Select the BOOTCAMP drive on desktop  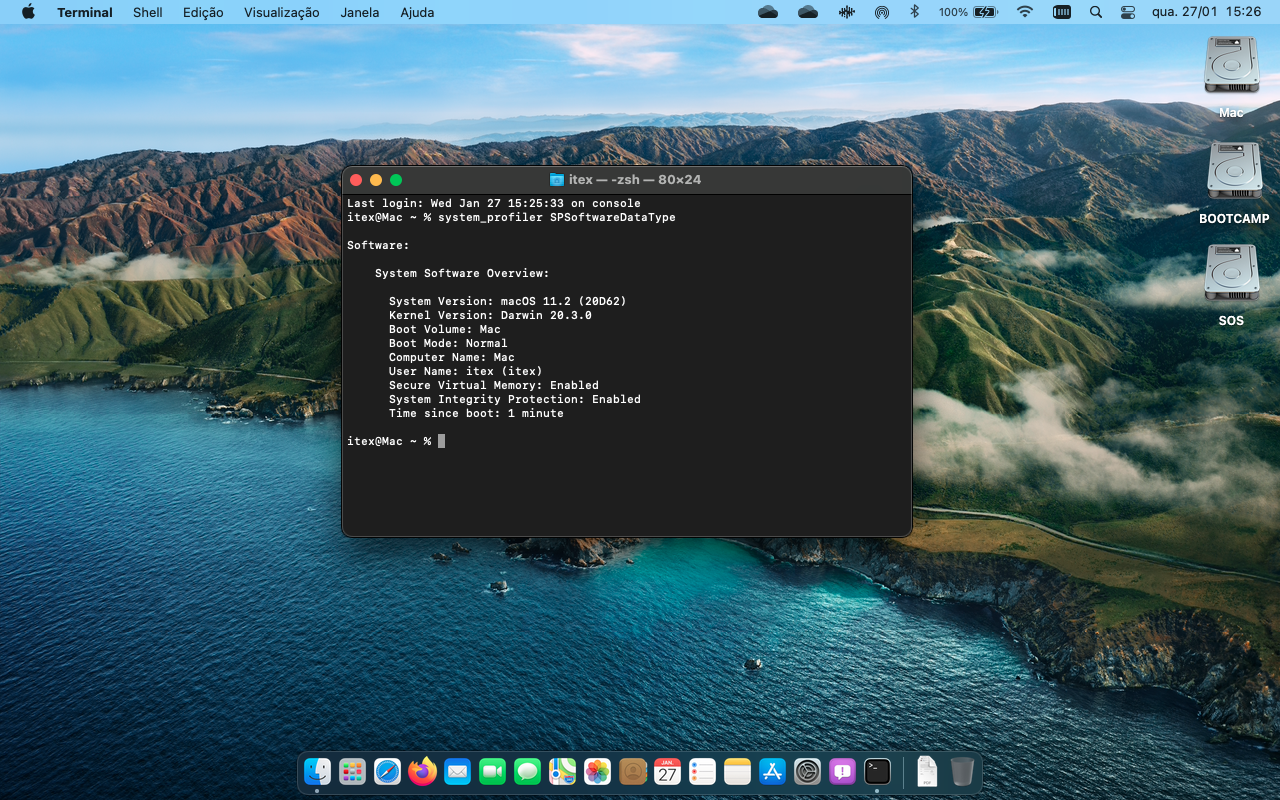coord(1233,171)
